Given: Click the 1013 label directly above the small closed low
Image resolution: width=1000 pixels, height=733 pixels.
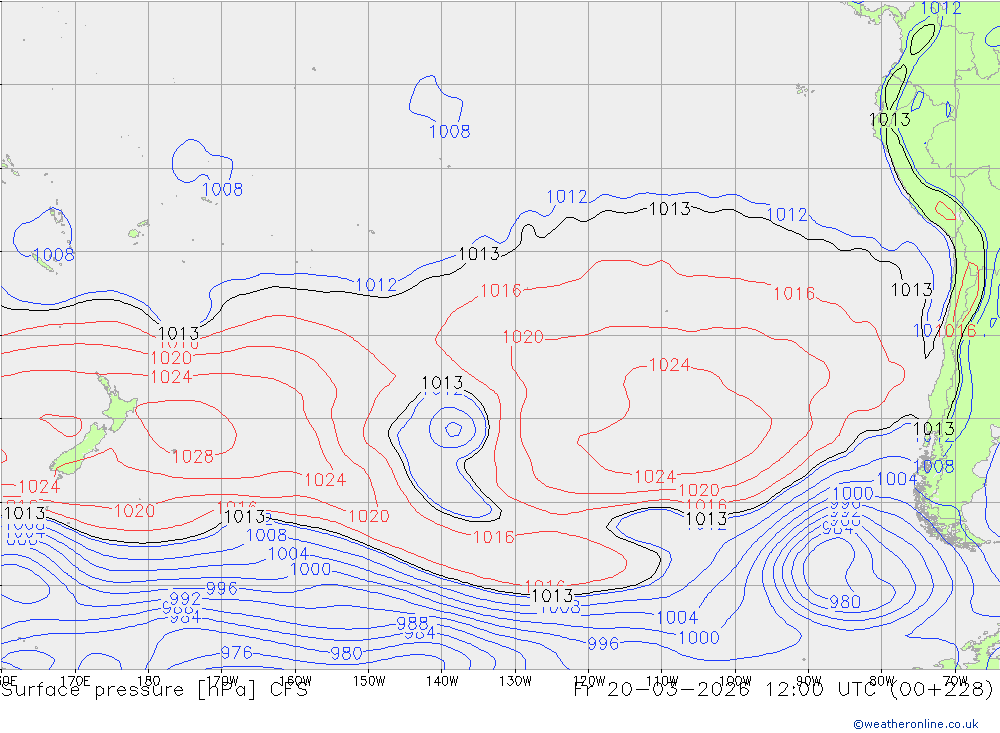Looking at the screenshot, I should tap(442, 383).
